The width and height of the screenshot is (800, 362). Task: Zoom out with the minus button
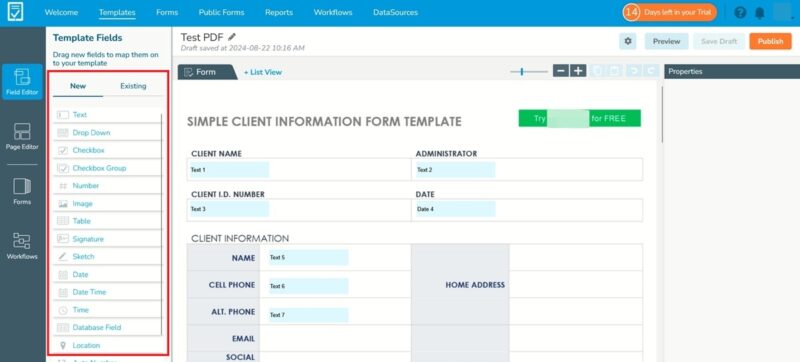point(561,71)
